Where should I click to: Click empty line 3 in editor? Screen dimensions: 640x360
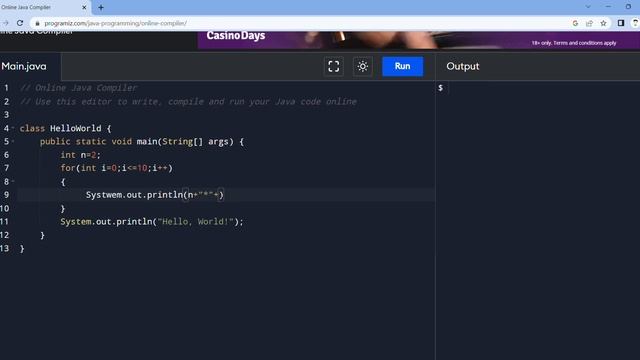coord(226,115)
